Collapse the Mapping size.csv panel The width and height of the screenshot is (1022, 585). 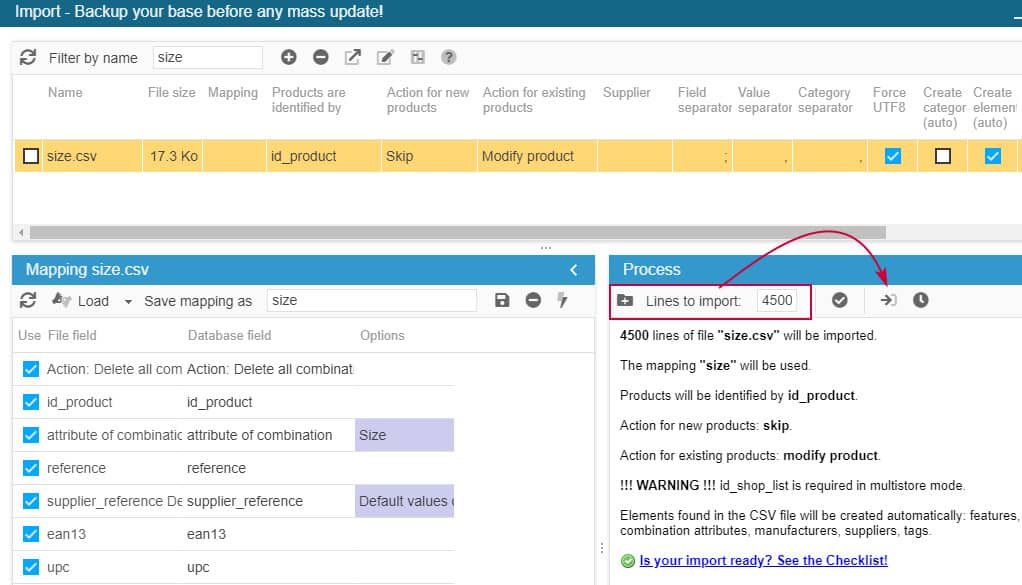click(574, 270)
